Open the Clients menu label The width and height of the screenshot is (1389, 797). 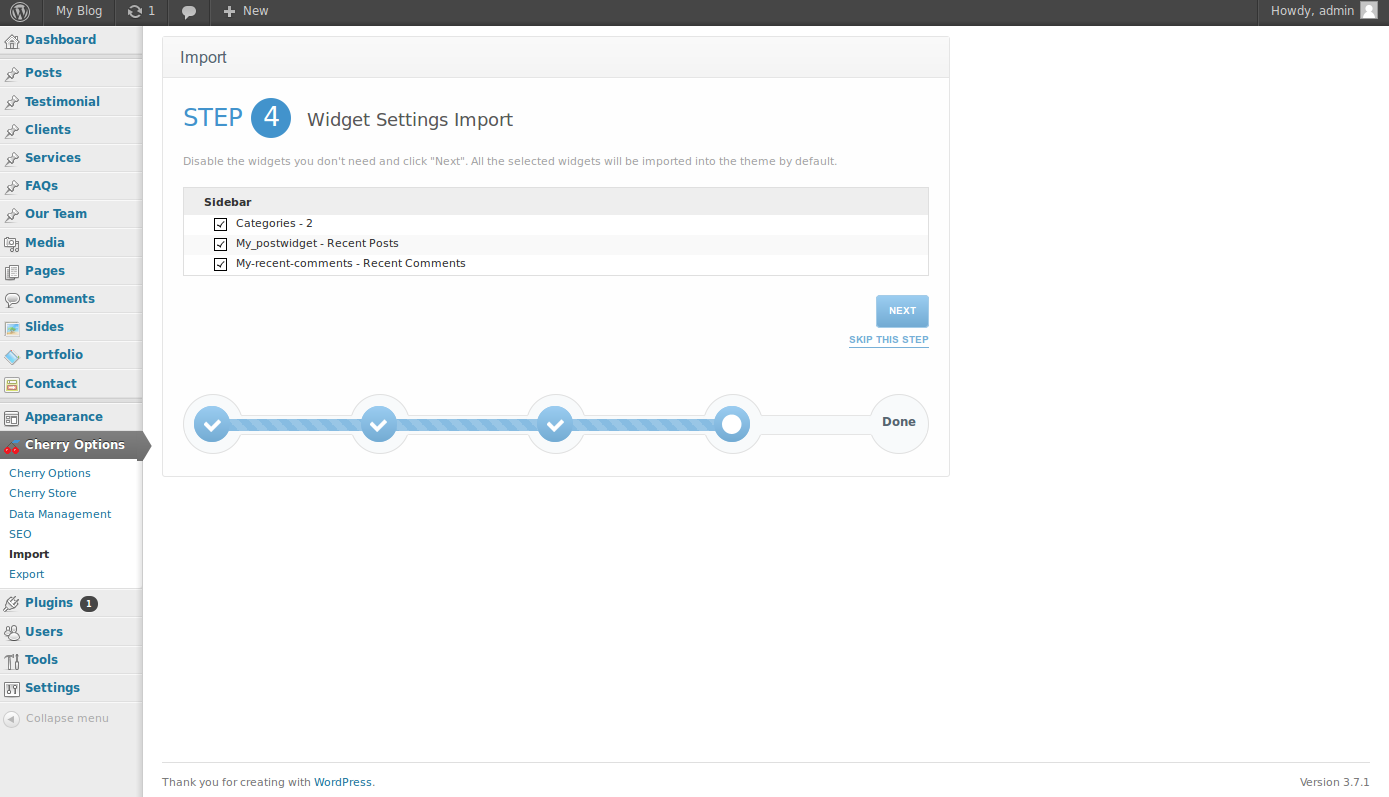pyautogui.click(x=48, y=129)
